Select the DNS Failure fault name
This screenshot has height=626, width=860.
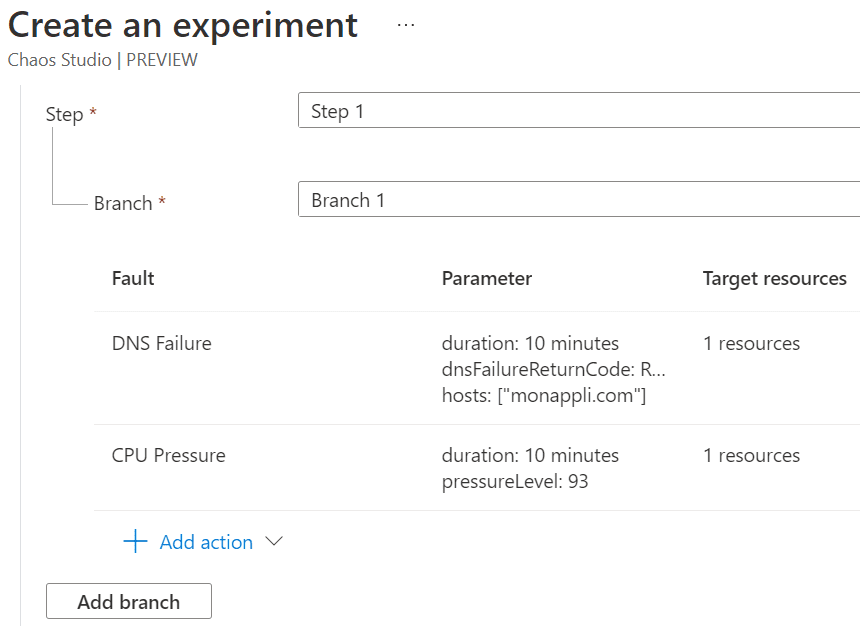162,343
